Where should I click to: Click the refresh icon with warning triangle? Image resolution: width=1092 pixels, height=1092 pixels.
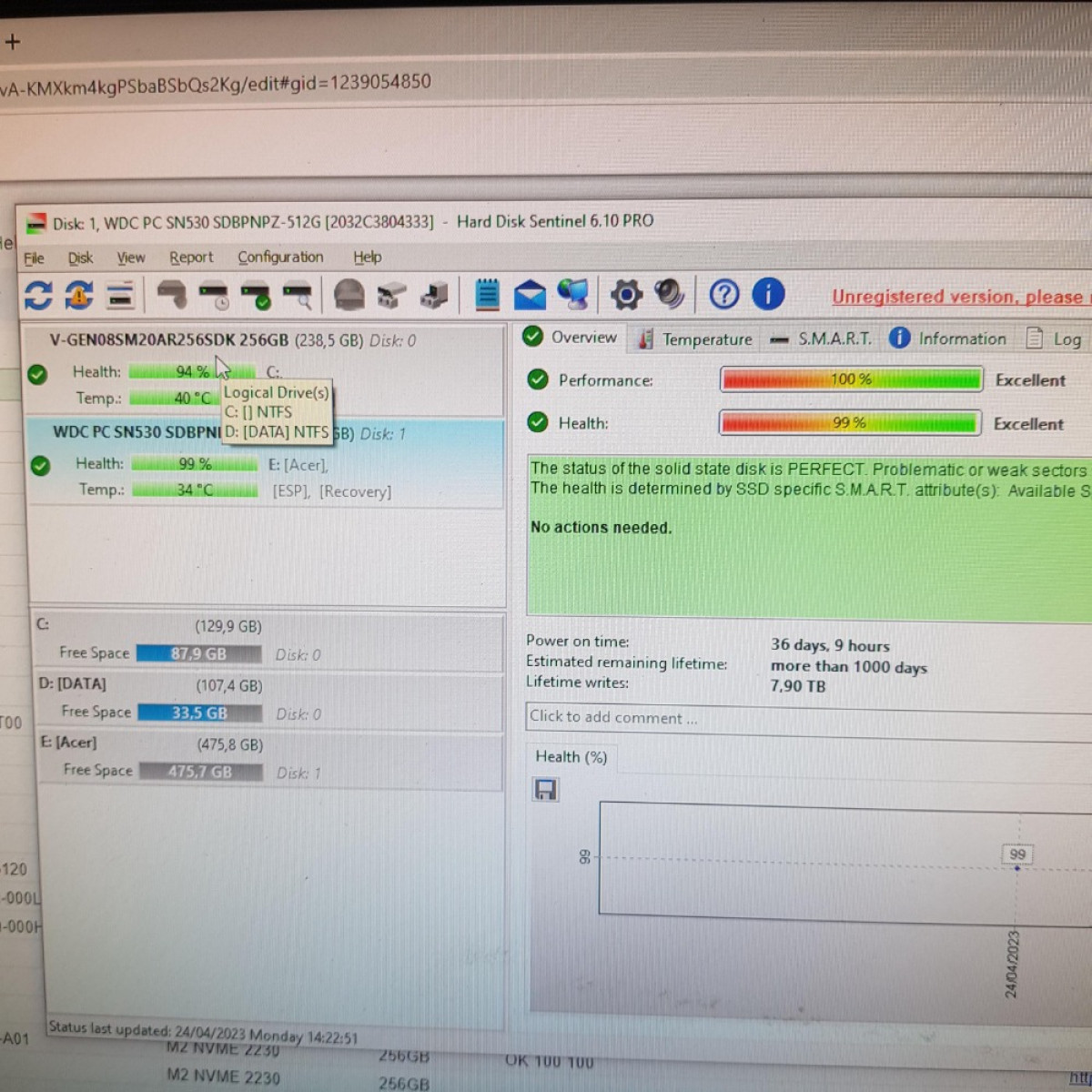[x=79, y=295]
